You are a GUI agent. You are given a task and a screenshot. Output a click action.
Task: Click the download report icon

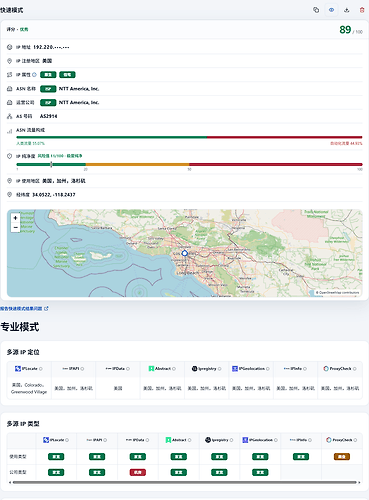[347, 10]
